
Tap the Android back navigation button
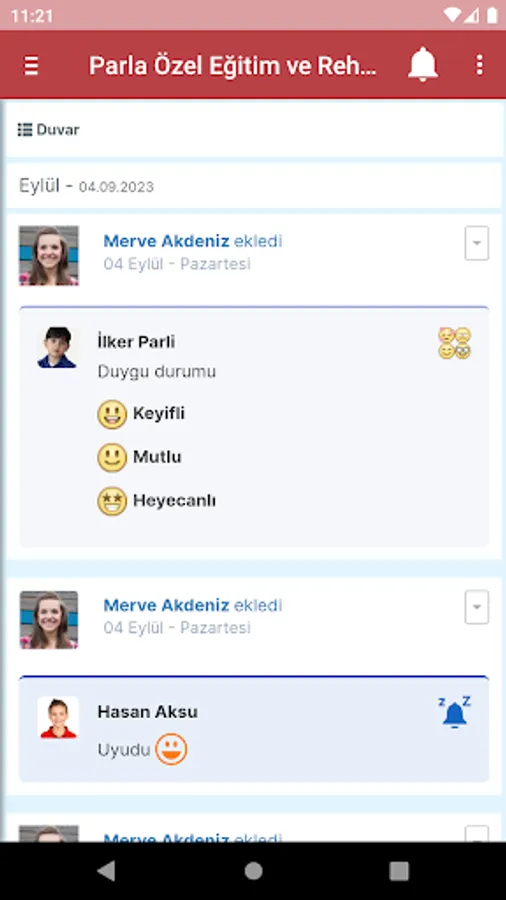click(106, 871)
